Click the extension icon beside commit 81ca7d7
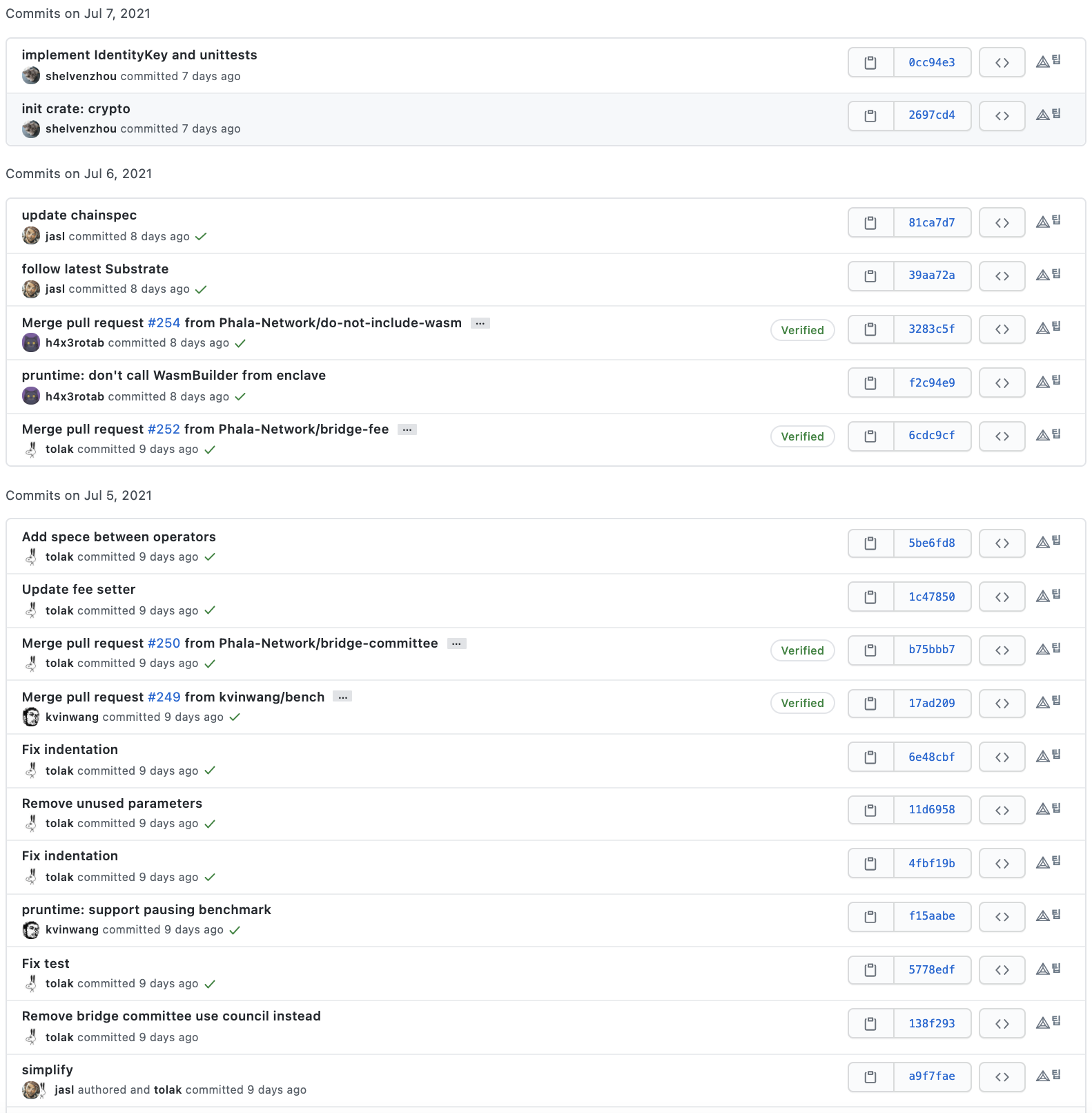The image size is (1092, 1113). [x=1049, y=222]
